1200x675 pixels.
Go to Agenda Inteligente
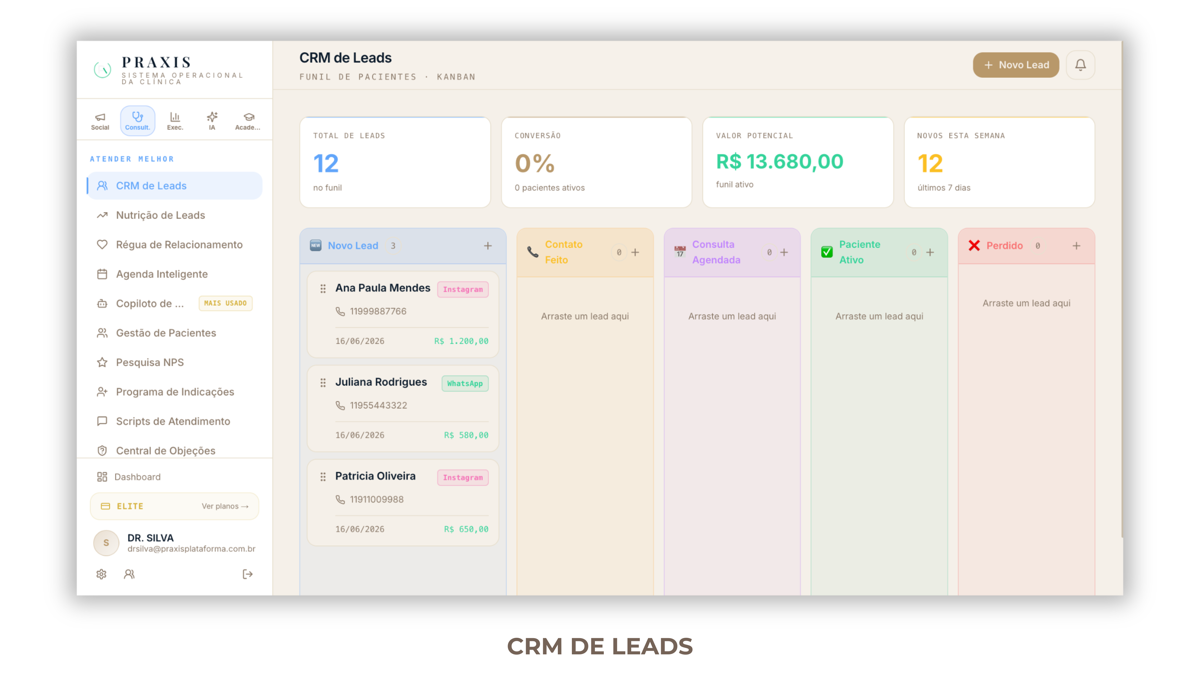[x=175, y=274]
